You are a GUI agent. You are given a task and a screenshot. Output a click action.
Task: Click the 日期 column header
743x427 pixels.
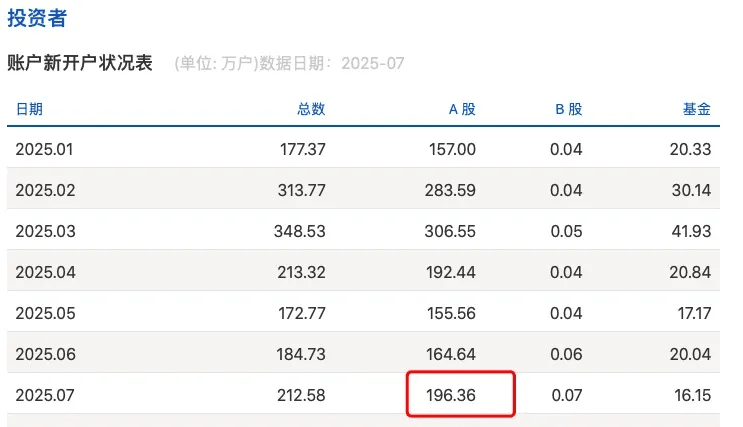tap(29, 109)
